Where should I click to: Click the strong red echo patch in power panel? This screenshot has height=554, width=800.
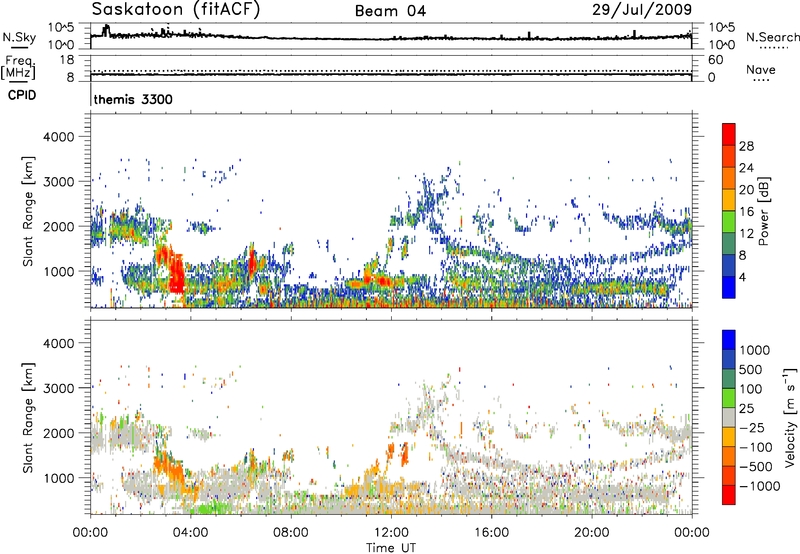click(177, 274)
